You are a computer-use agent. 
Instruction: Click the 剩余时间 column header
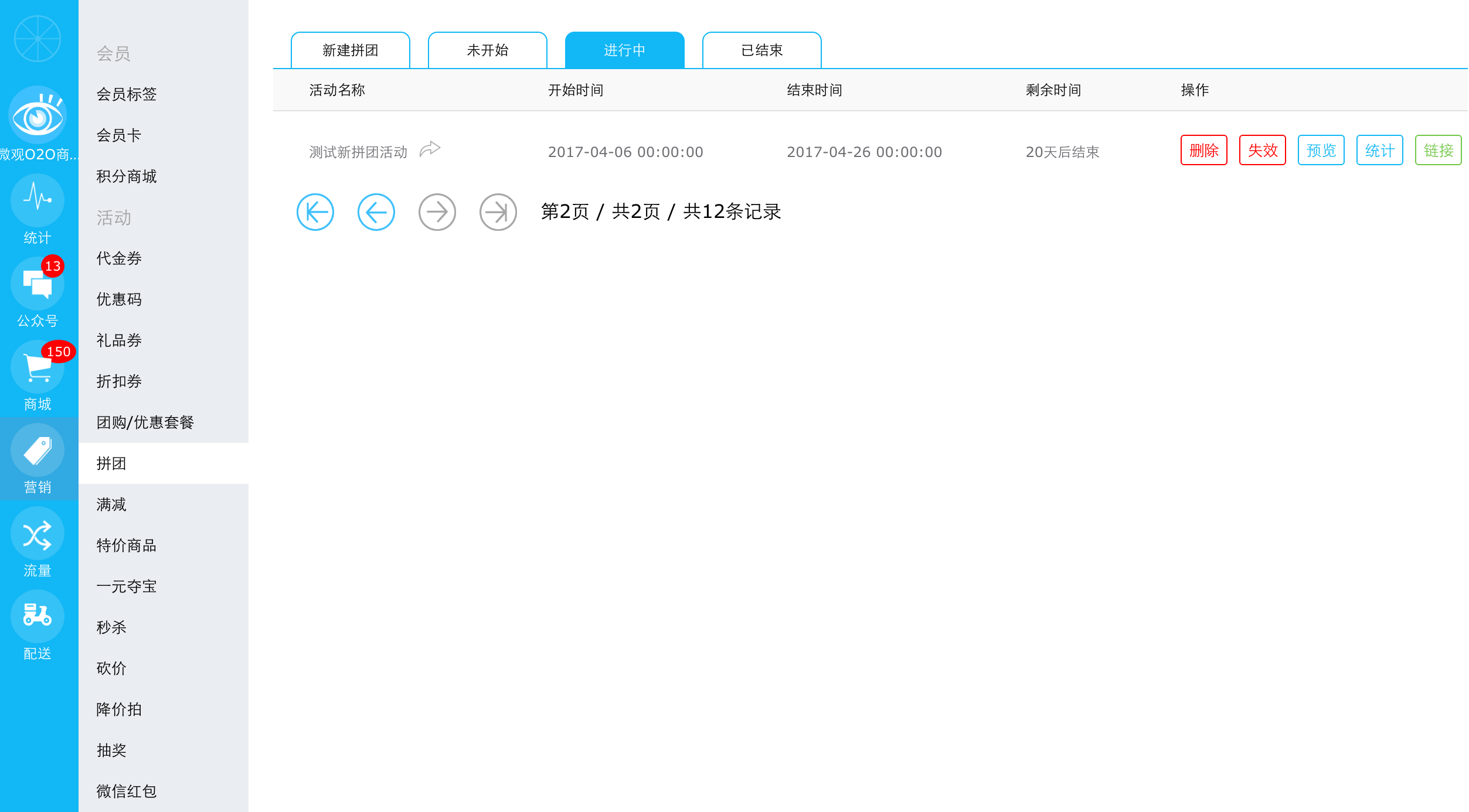(x=1053, y=90)
